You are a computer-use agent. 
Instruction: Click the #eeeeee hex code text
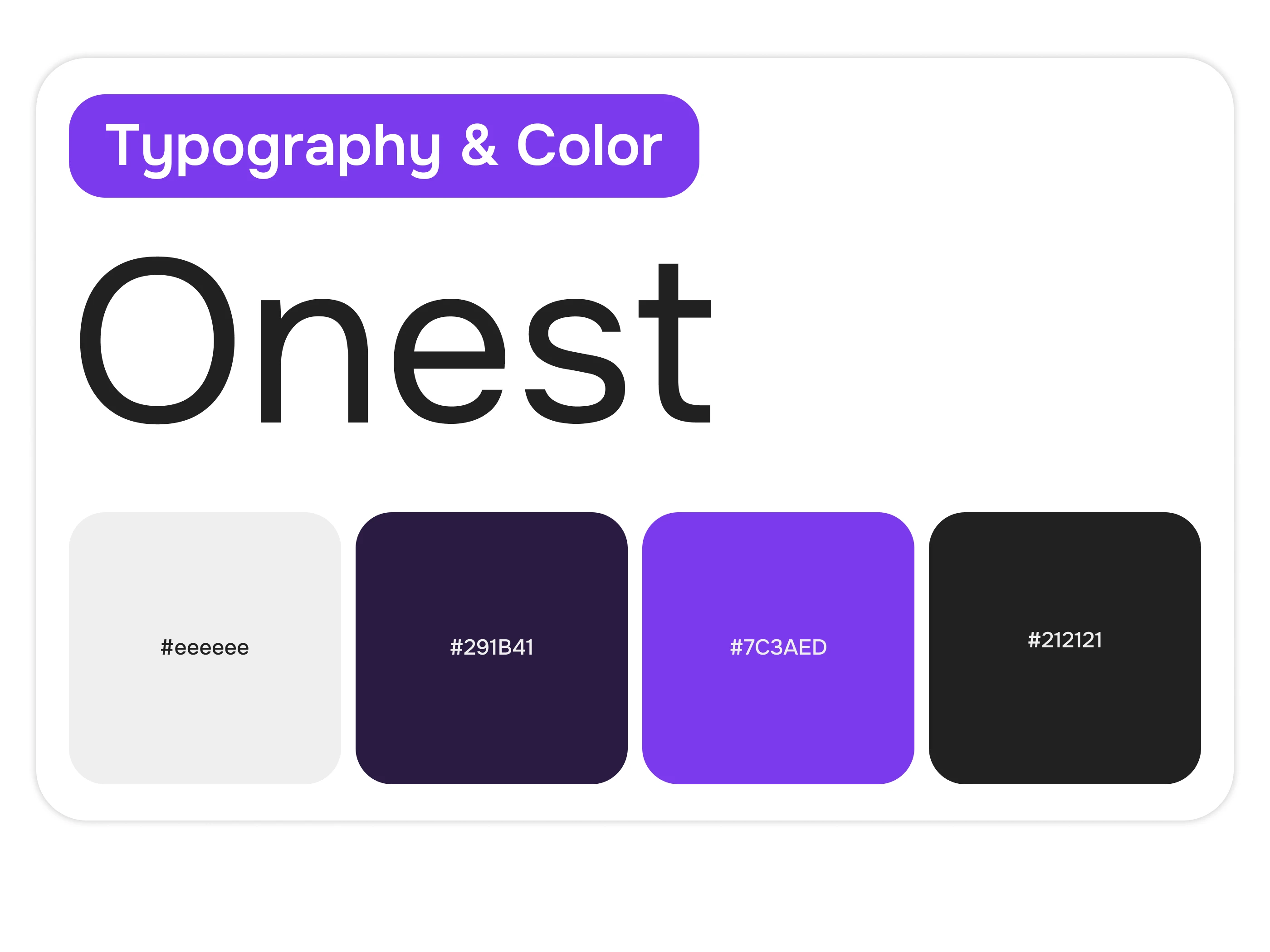(205, 647)
